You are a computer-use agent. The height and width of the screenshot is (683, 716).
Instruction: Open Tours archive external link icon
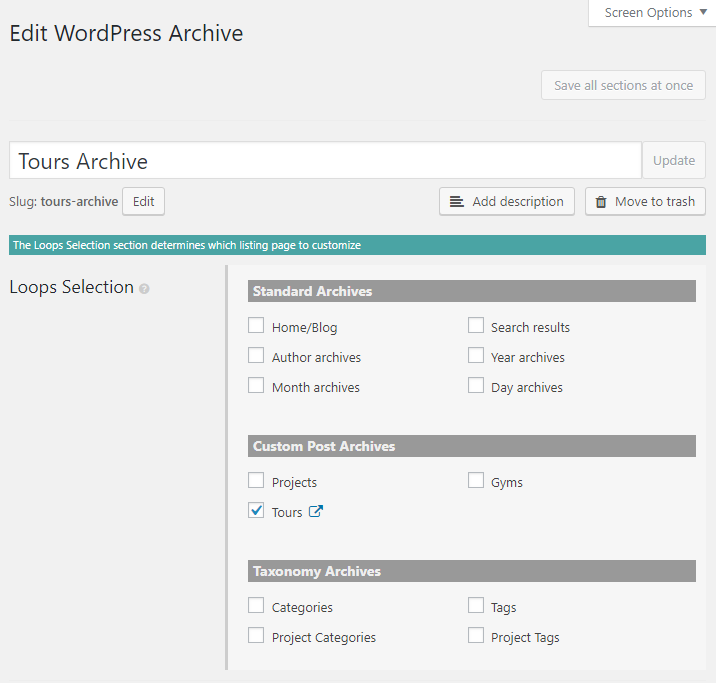(316, 511)
